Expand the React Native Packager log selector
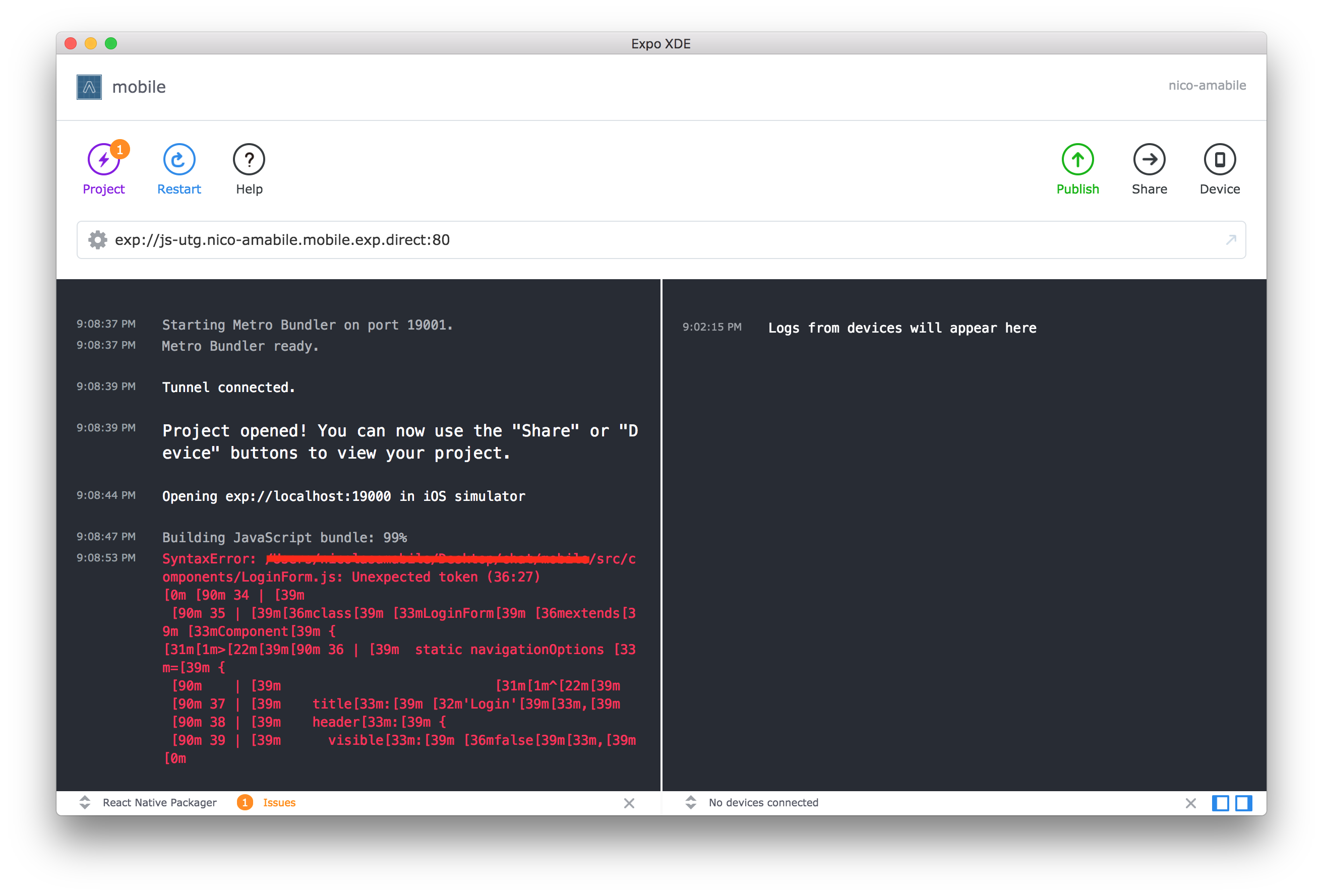 85,803
